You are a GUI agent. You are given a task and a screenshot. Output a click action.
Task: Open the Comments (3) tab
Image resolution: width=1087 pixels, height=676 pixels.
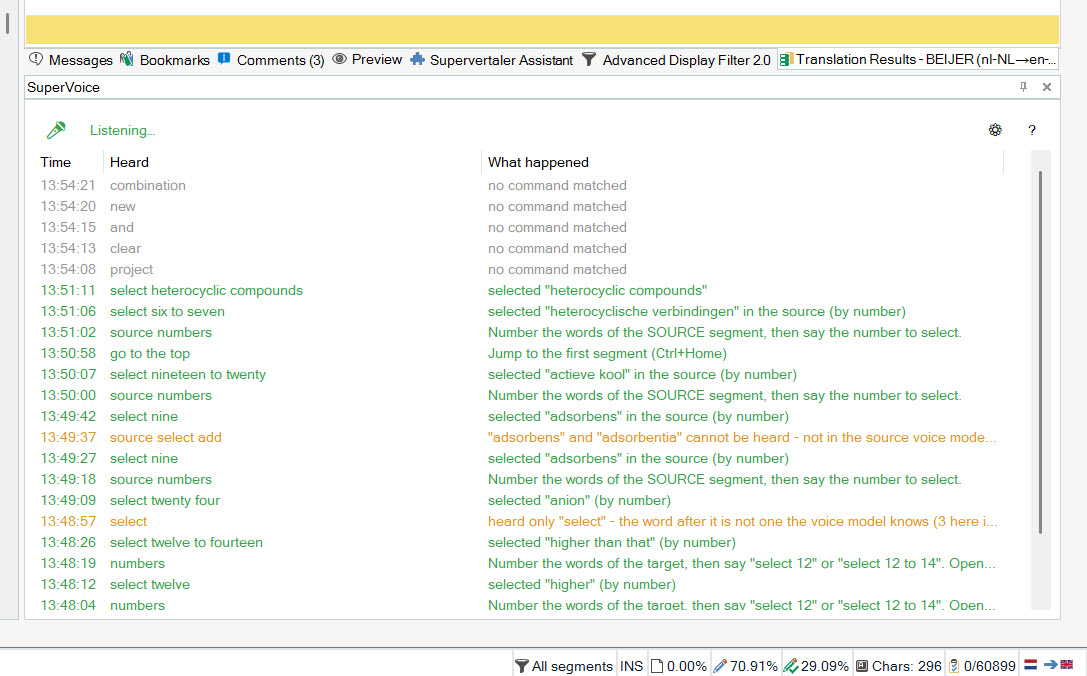point(271,60)
